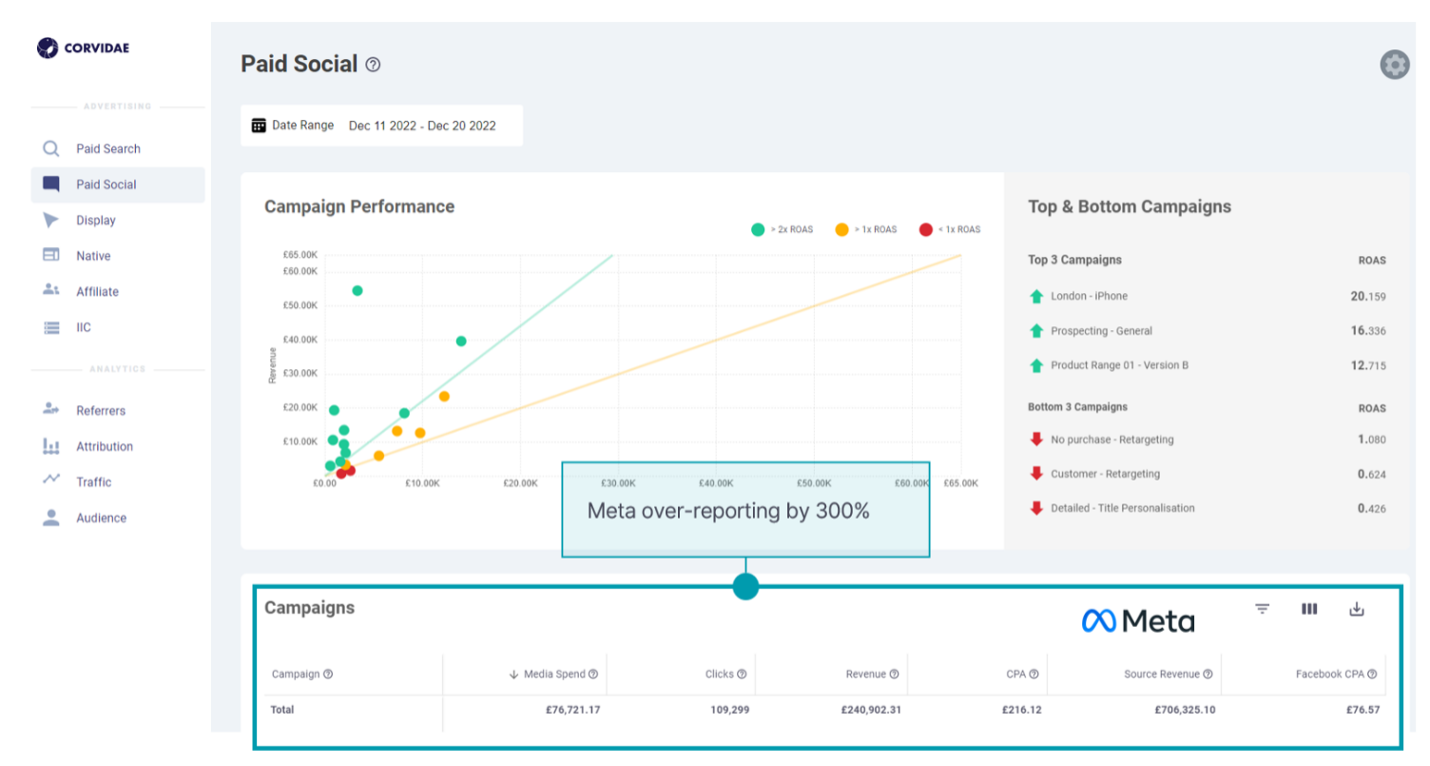Click the Attribution bar chart icon
The width and height of the screenshot is (1430, 766).
[x=51, y=446]
